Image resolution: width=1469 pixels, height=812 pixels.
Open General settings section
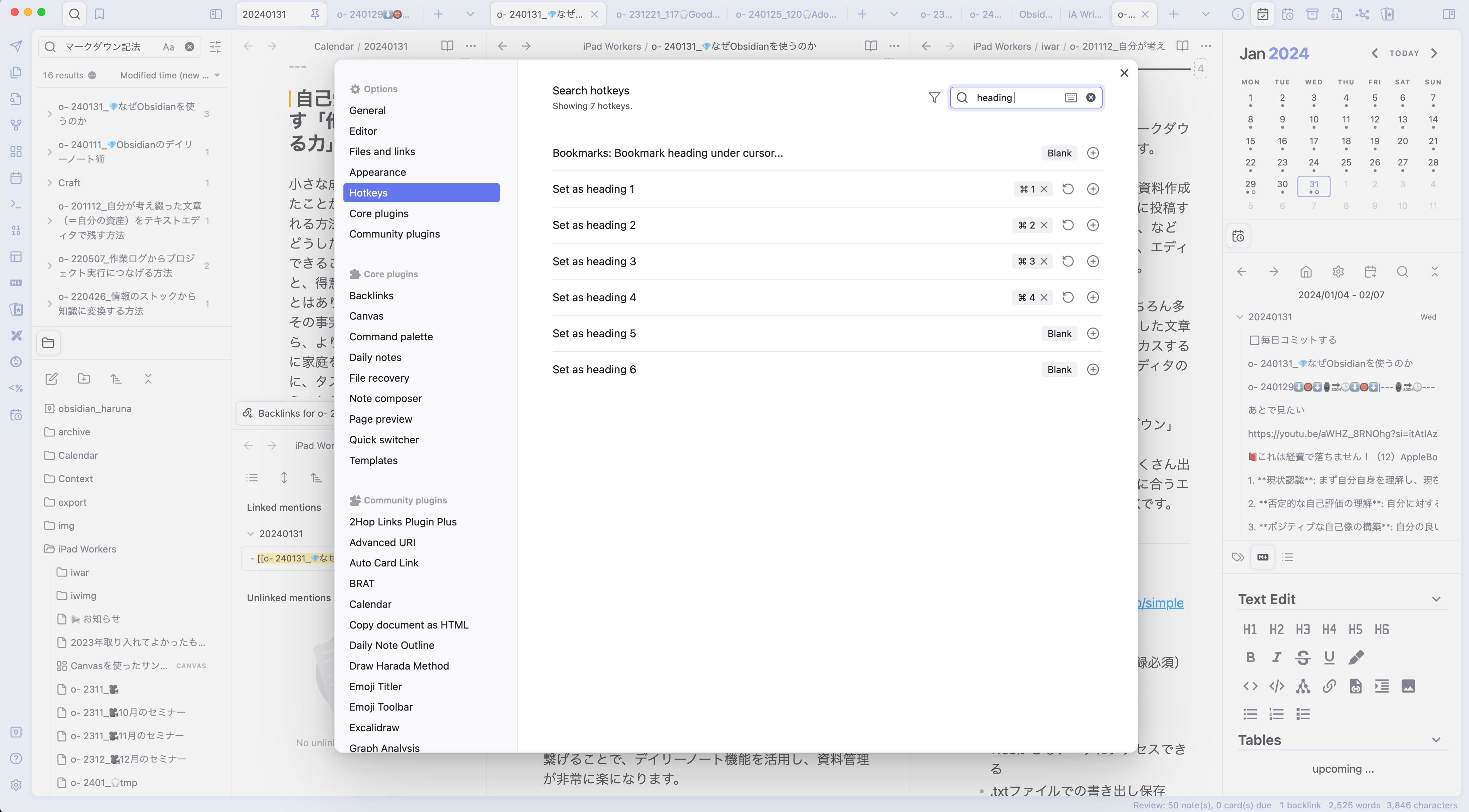[421, 111]
